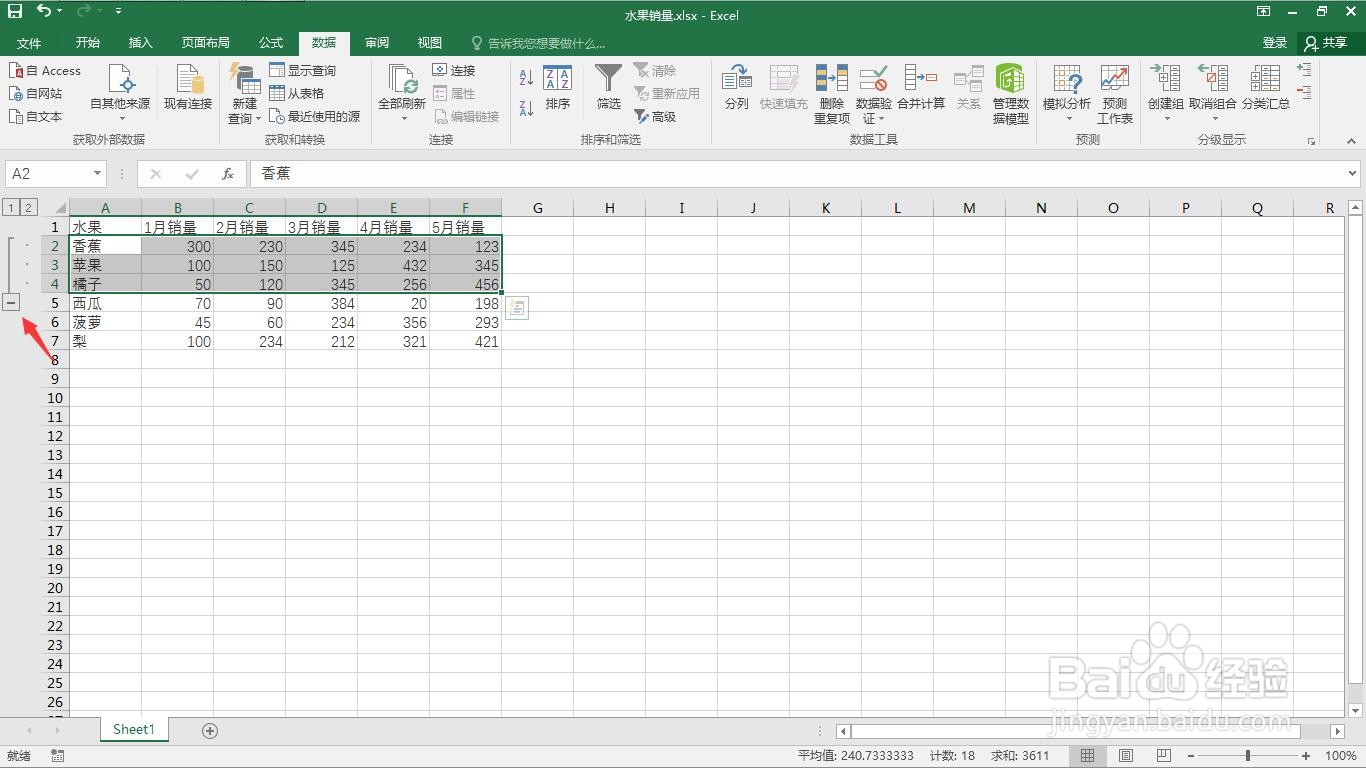Click Connections (连接) button

454,71
